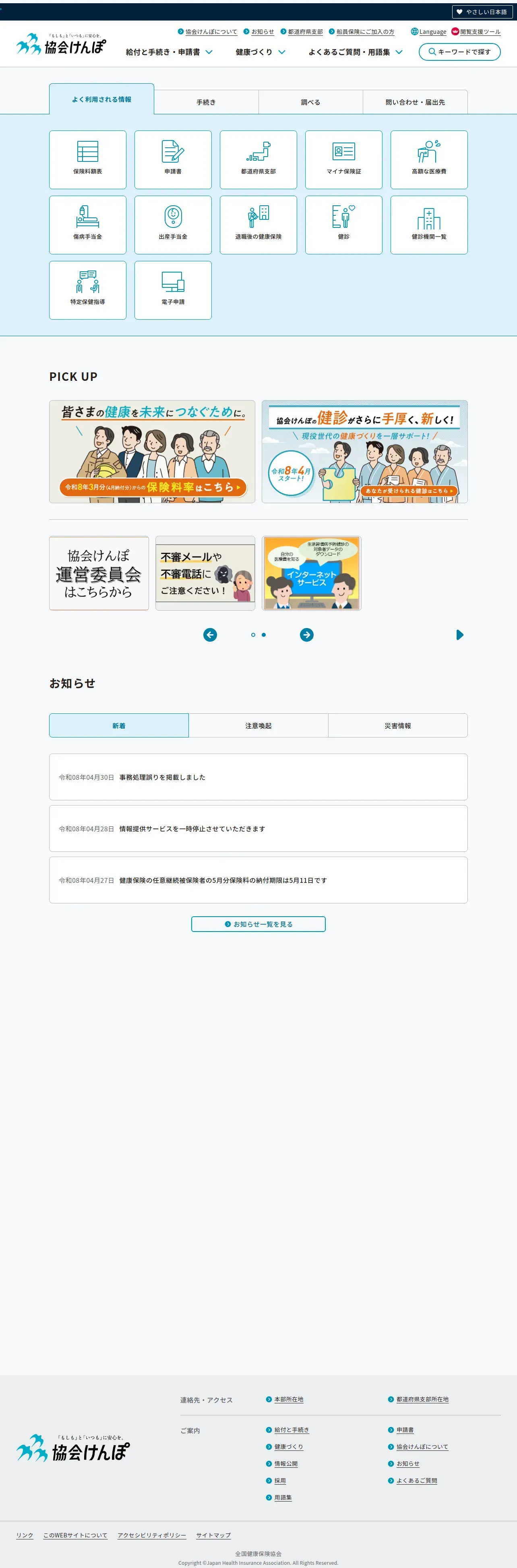Expand the 給付と手続き・申請書 menu
Image resolution: width=517 pixels, height=1568 pixels.
pos(169,52)
